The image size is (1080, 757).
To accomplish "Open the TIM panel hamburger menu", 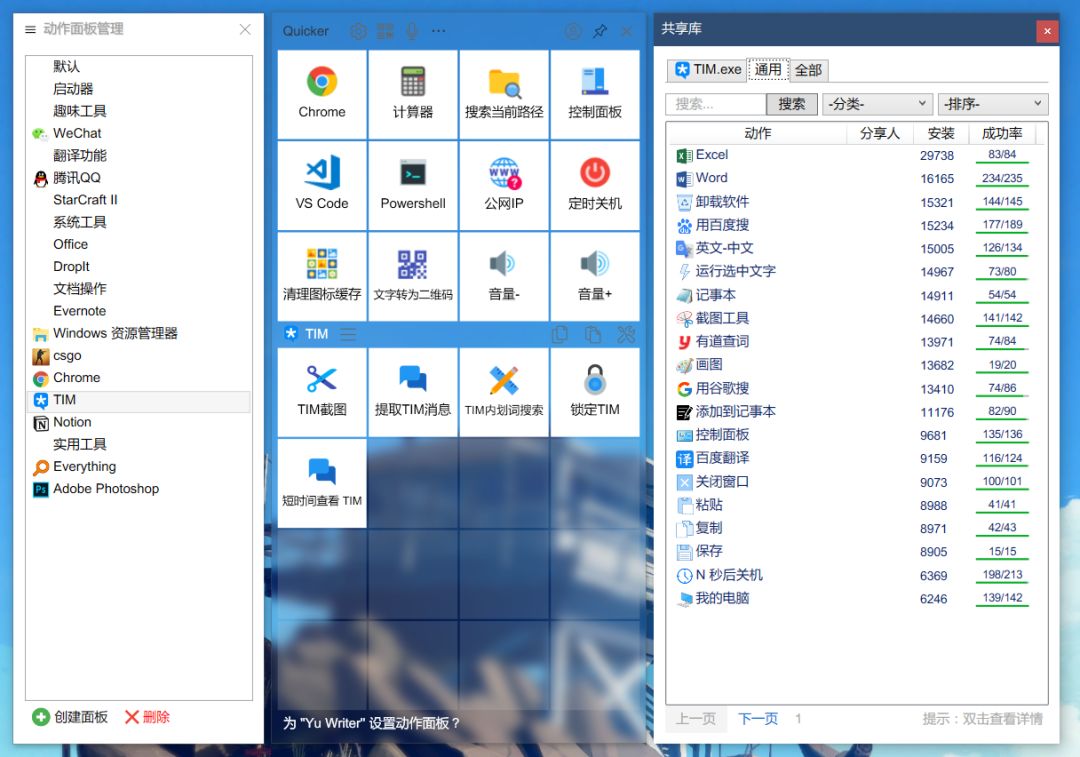I will pos(349,334).
